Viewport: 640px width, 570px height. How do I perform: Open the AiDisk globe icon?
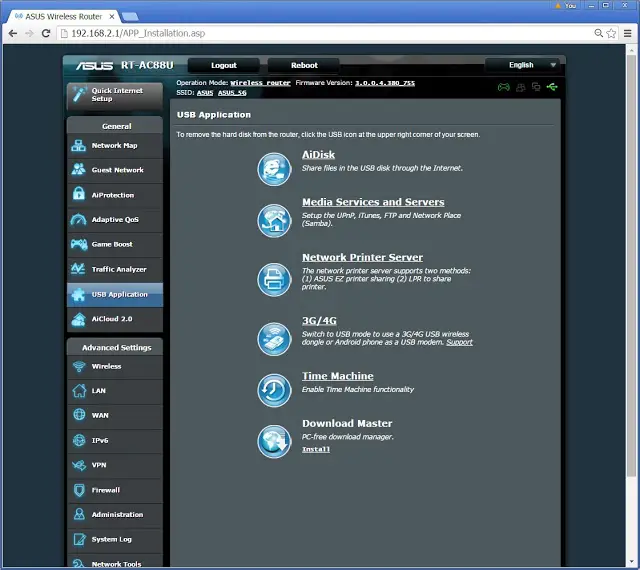(x=274, y=169)
